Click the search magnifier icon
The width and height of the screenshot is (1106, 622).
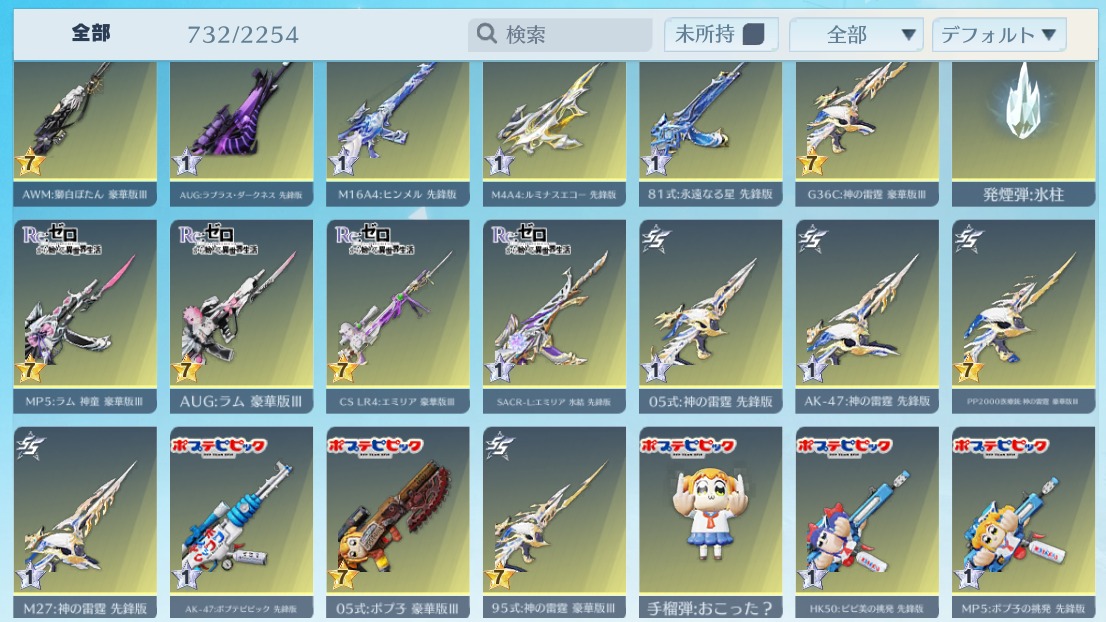pyautogui.click(x=487, y=33)
